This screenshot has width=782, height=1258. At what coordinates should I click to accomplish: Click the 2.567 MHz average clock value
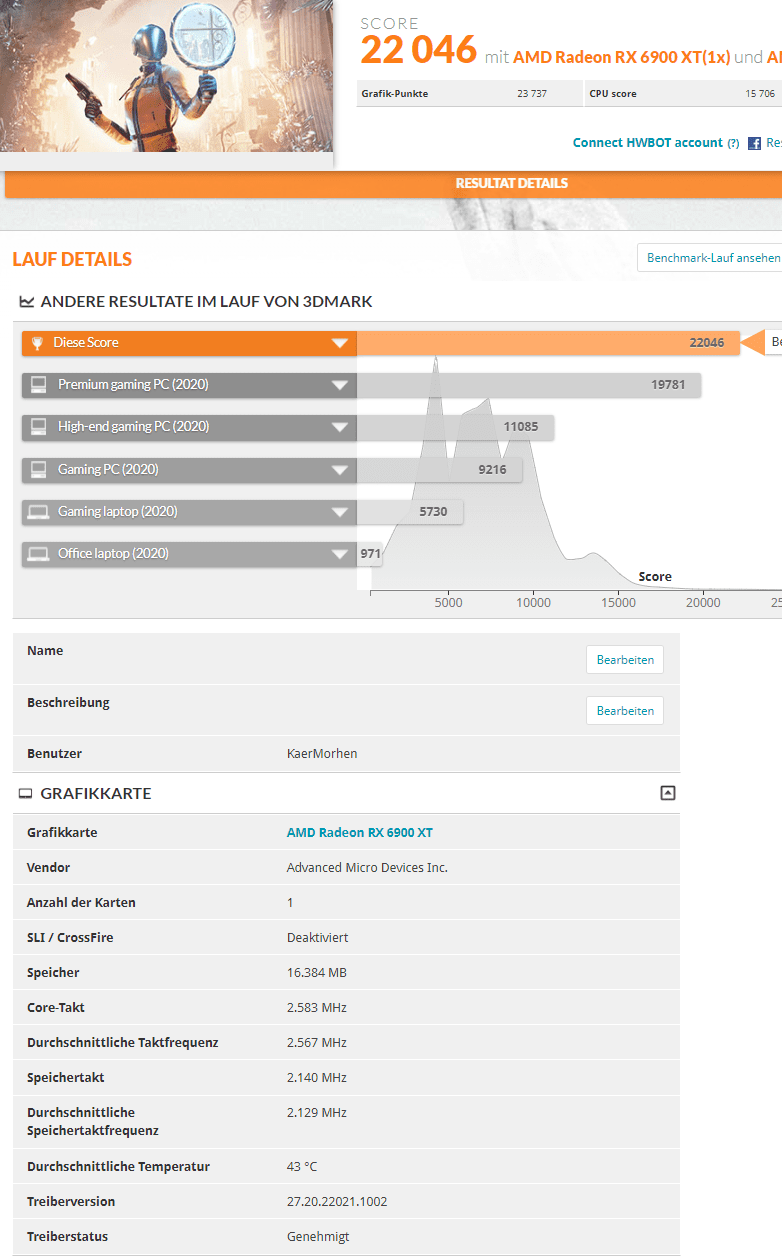tap(316, 1043)
